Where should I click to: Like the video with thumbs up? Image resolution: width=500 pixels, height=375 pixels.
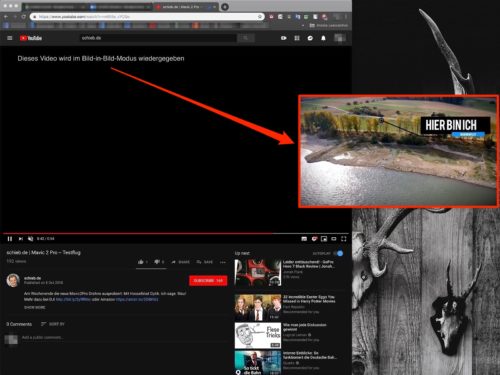point(141,262)
